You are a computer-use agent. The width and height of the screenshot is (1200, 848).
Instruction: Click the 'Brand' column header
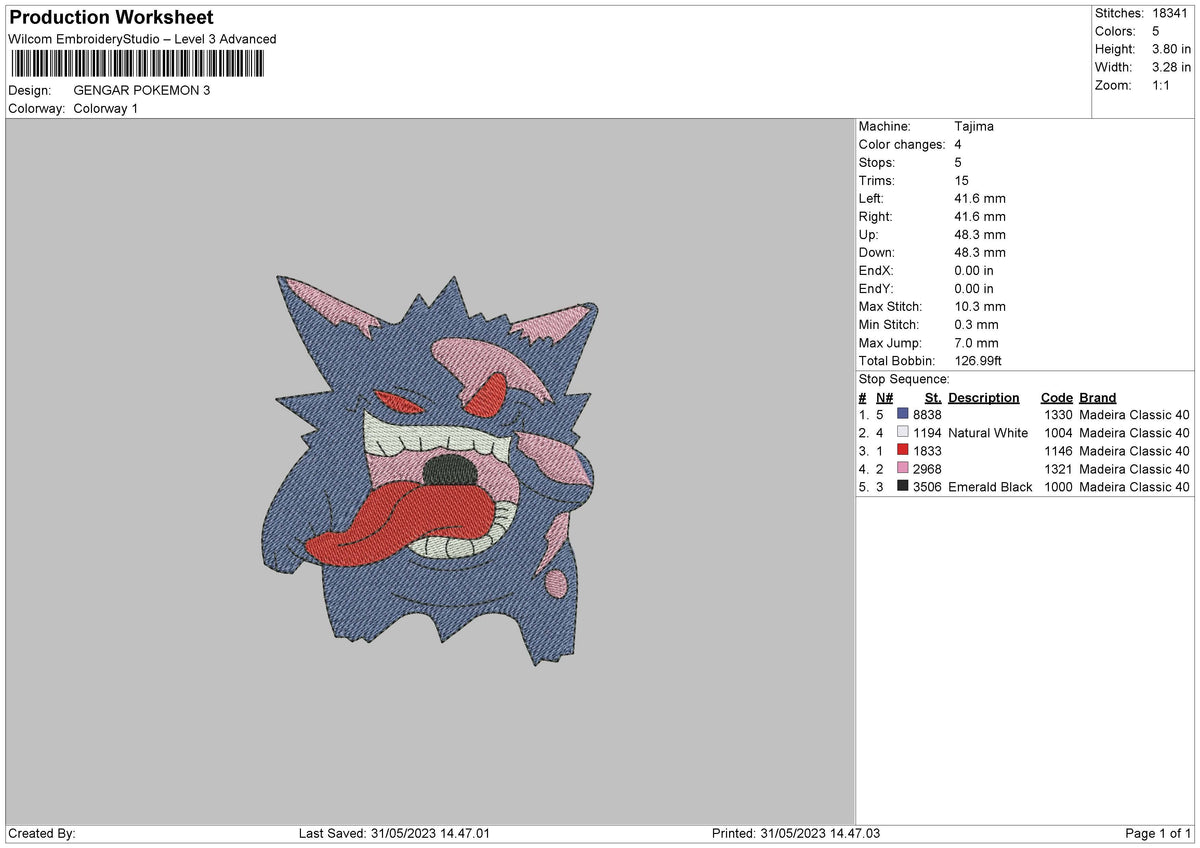pos(1098,397)
